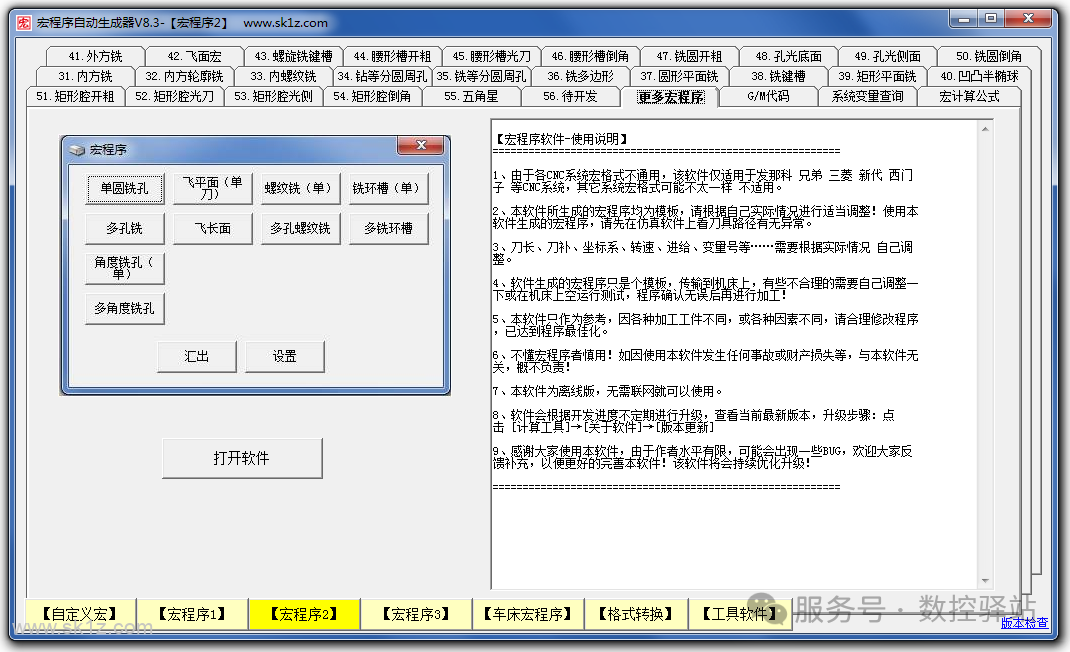Select tab 56. 待开发

[x=570, y=96]
